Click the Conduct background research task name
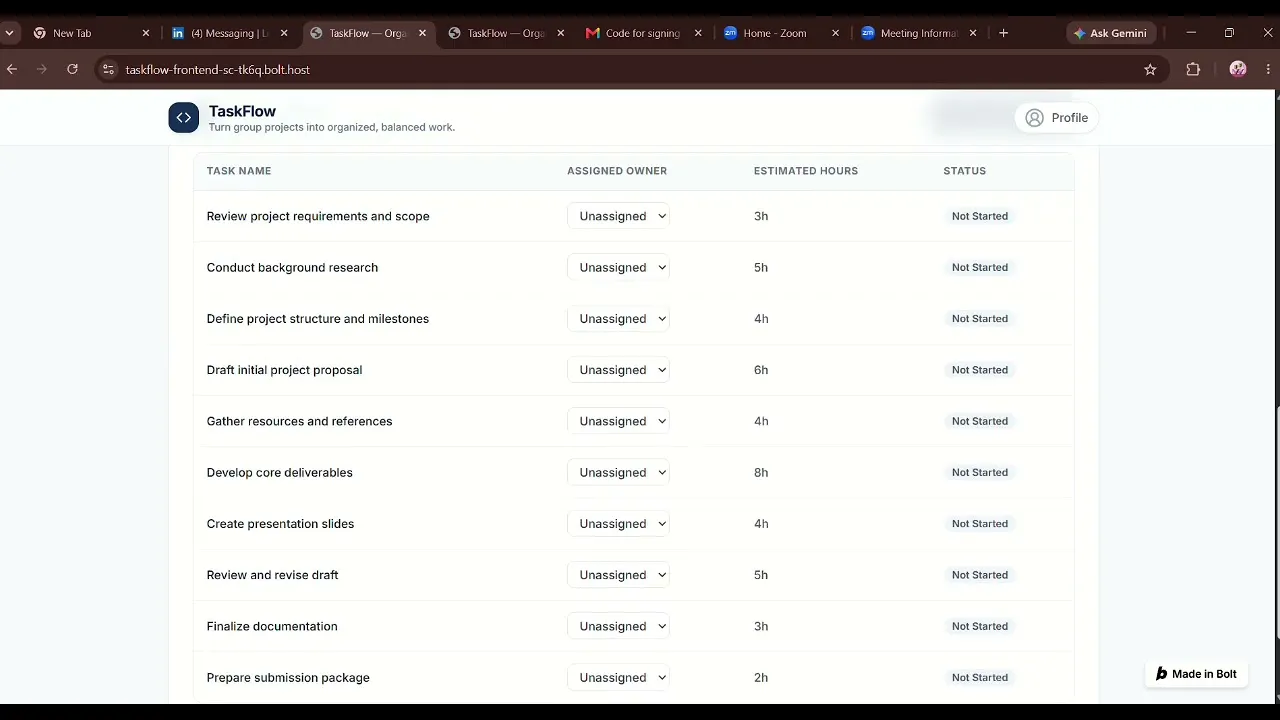Image resolution: width=1280 pixels, height=720 pixels. point(292,267)
